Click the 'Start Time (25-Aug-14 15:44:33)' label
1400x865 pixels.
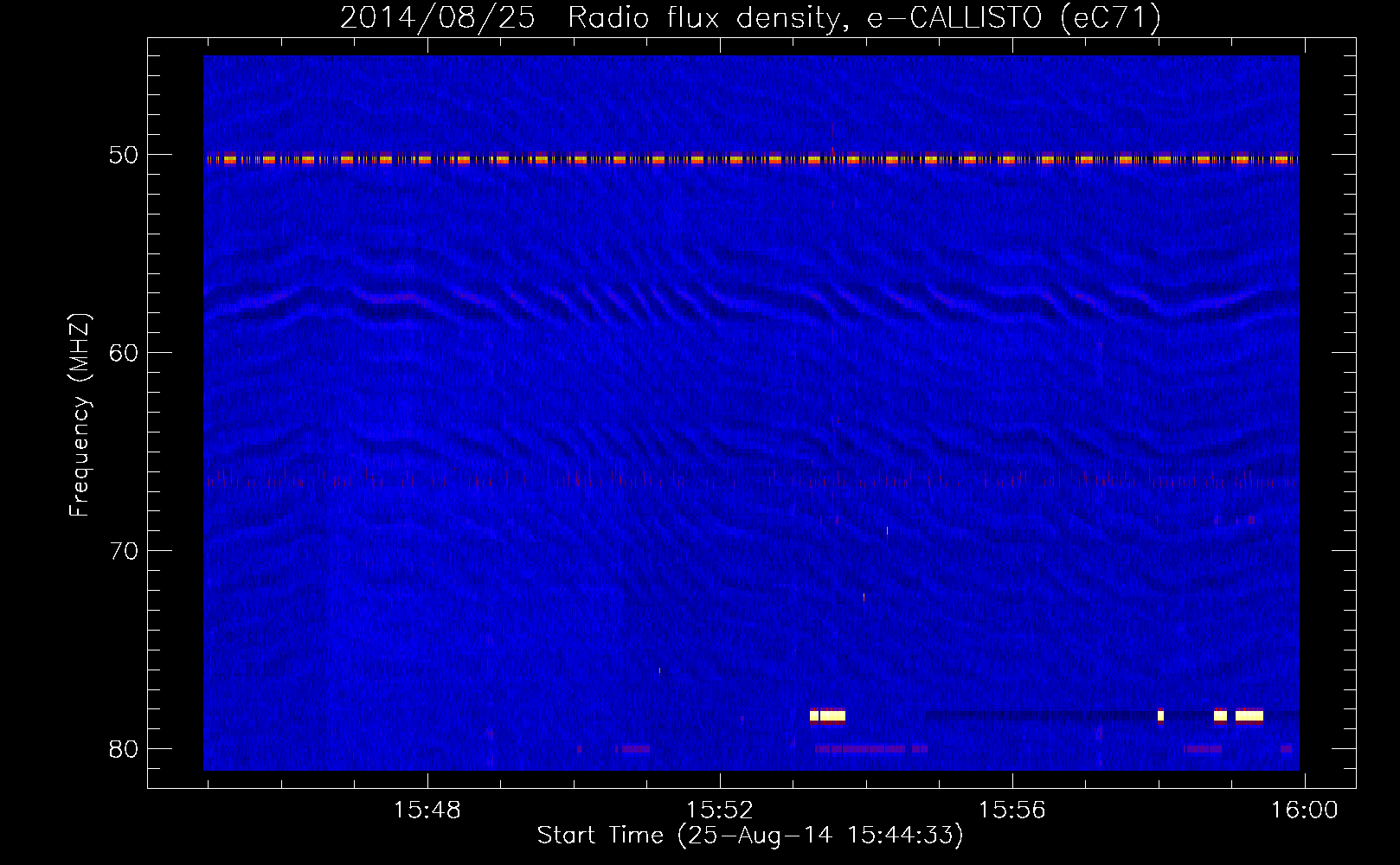tap(750, 836)
